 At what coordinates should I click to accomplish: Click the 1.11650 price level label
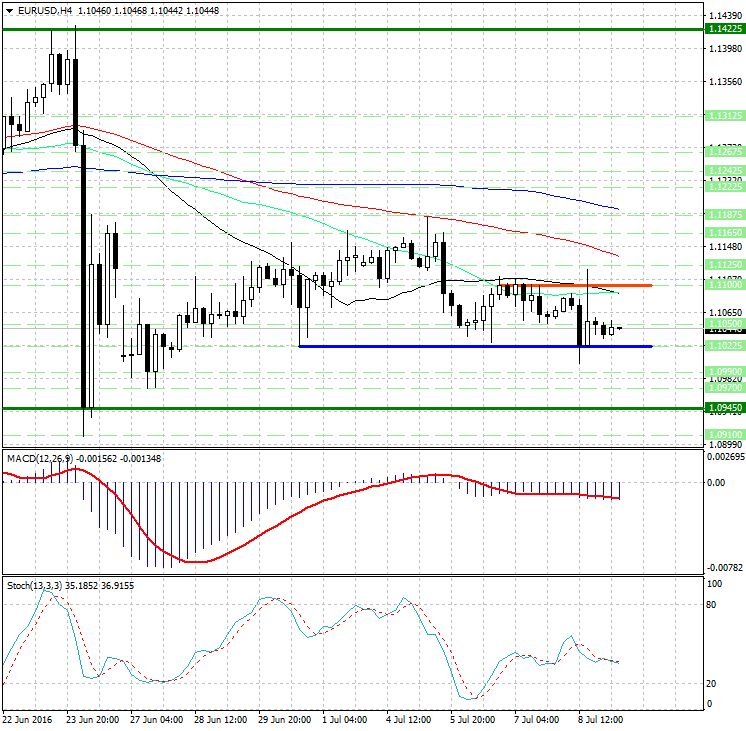coord(725,233)
